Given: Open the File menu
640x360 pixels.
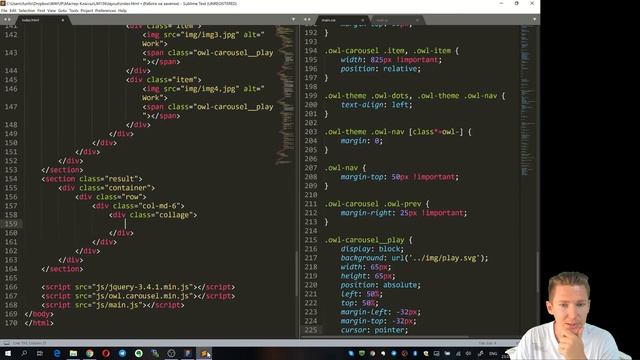Looking at the screenshot, I should (4, 11).
